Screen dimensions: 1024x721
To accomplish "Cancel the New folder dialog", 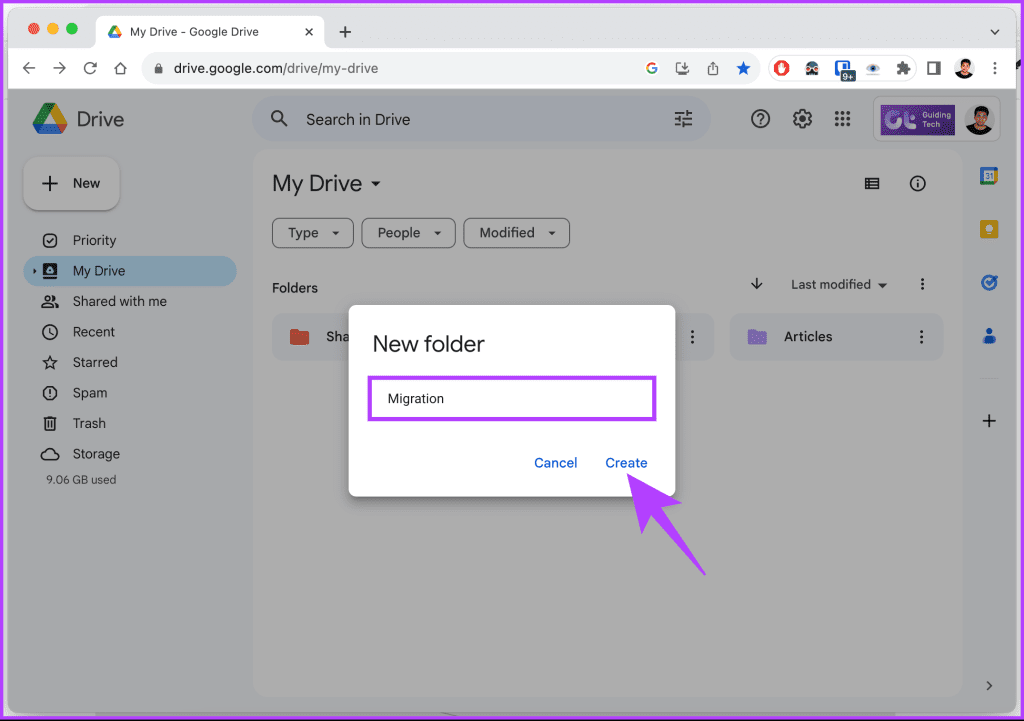I will pos(555,462).
